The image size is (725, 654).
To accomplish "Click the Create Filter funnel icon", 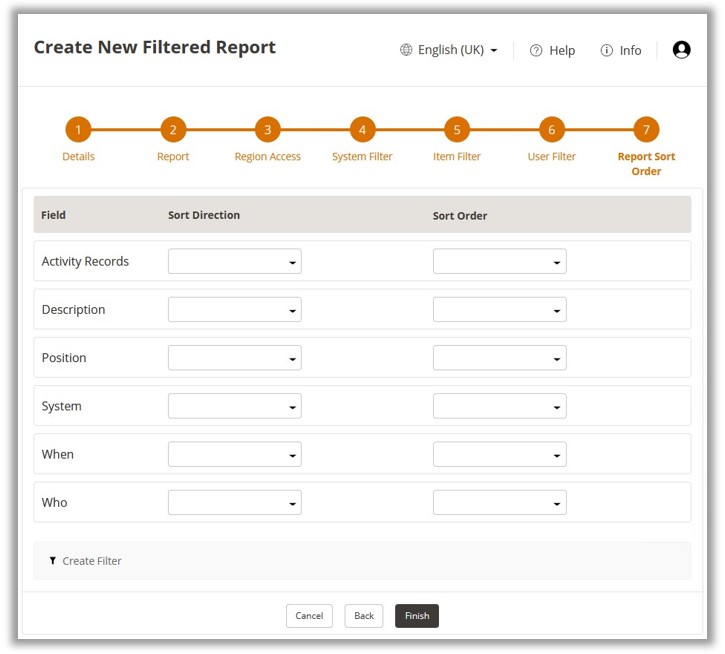I will point(53,561).
